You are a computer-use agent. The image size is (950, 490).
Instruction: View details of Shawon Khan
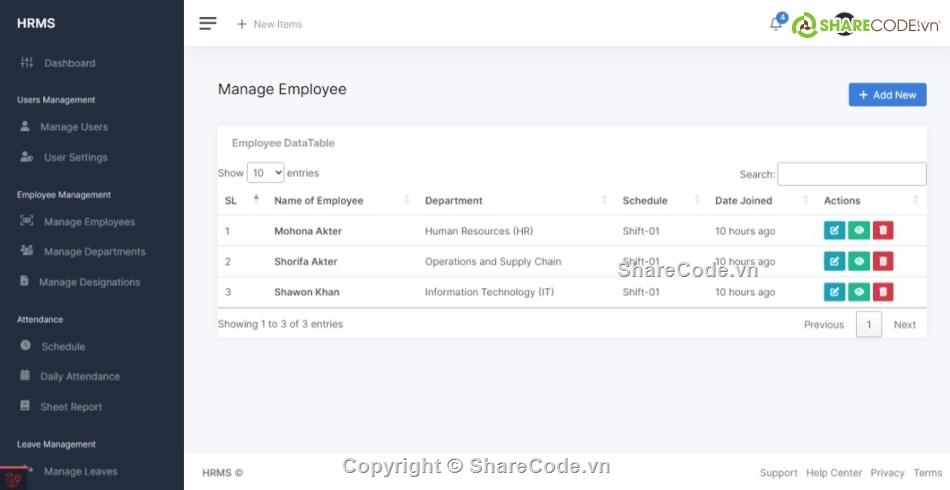[858, 292]
